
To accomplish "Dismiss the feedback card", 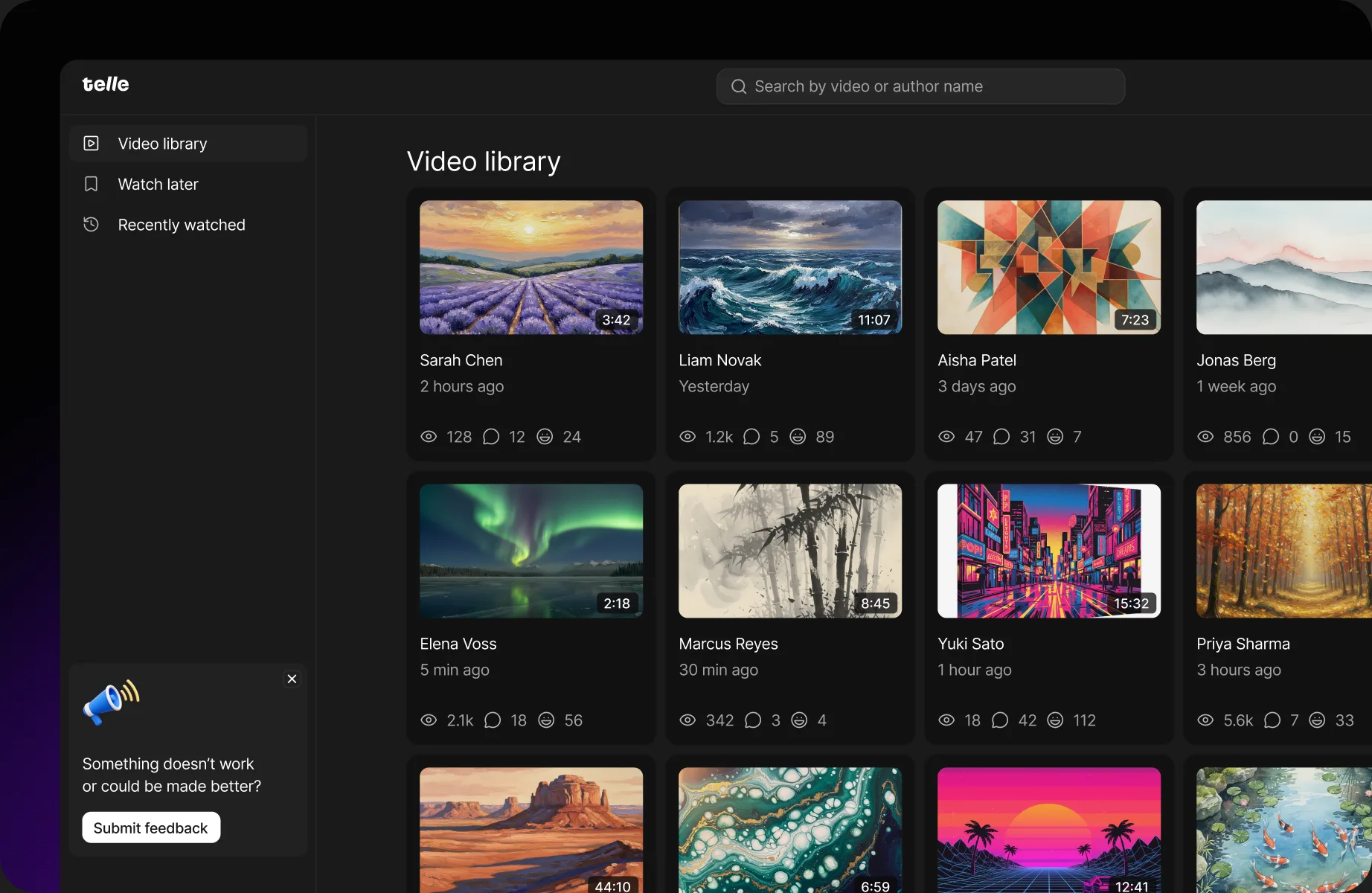I will [x=292, y=679].
